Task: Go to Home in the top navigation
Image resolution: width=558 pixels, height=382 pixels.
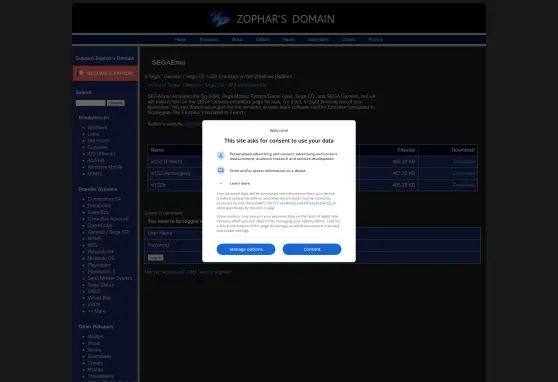Action: coord(180,40)
